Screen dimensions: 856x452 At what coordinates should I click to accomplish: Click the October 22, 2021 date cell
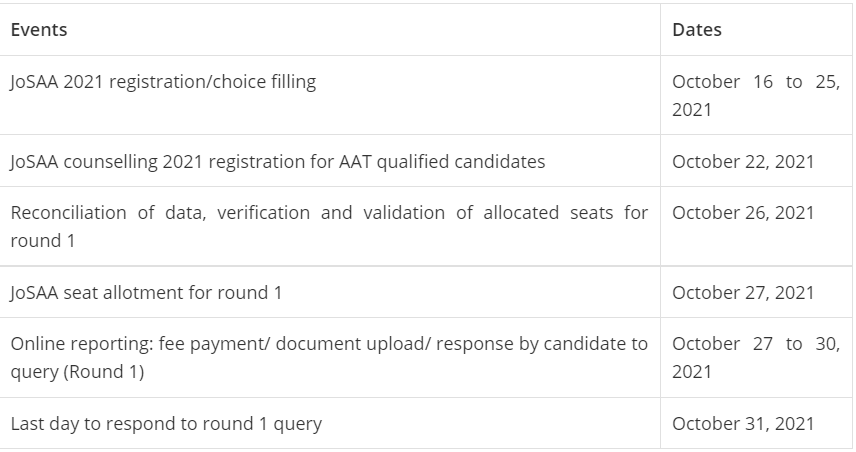(743, 161)
